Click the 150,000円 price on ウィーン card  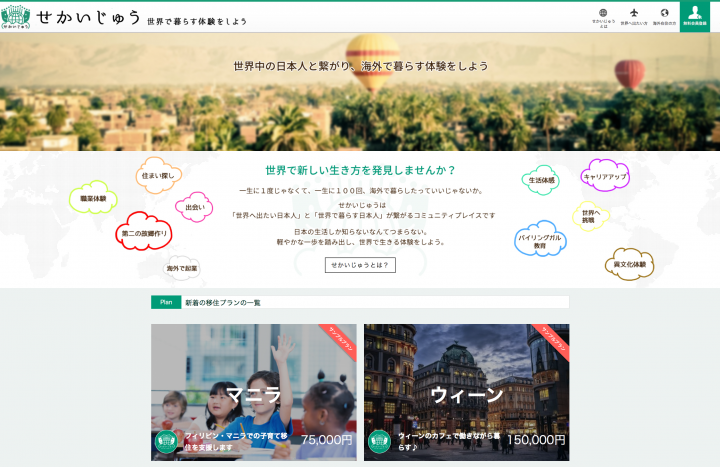click(536, 440)
